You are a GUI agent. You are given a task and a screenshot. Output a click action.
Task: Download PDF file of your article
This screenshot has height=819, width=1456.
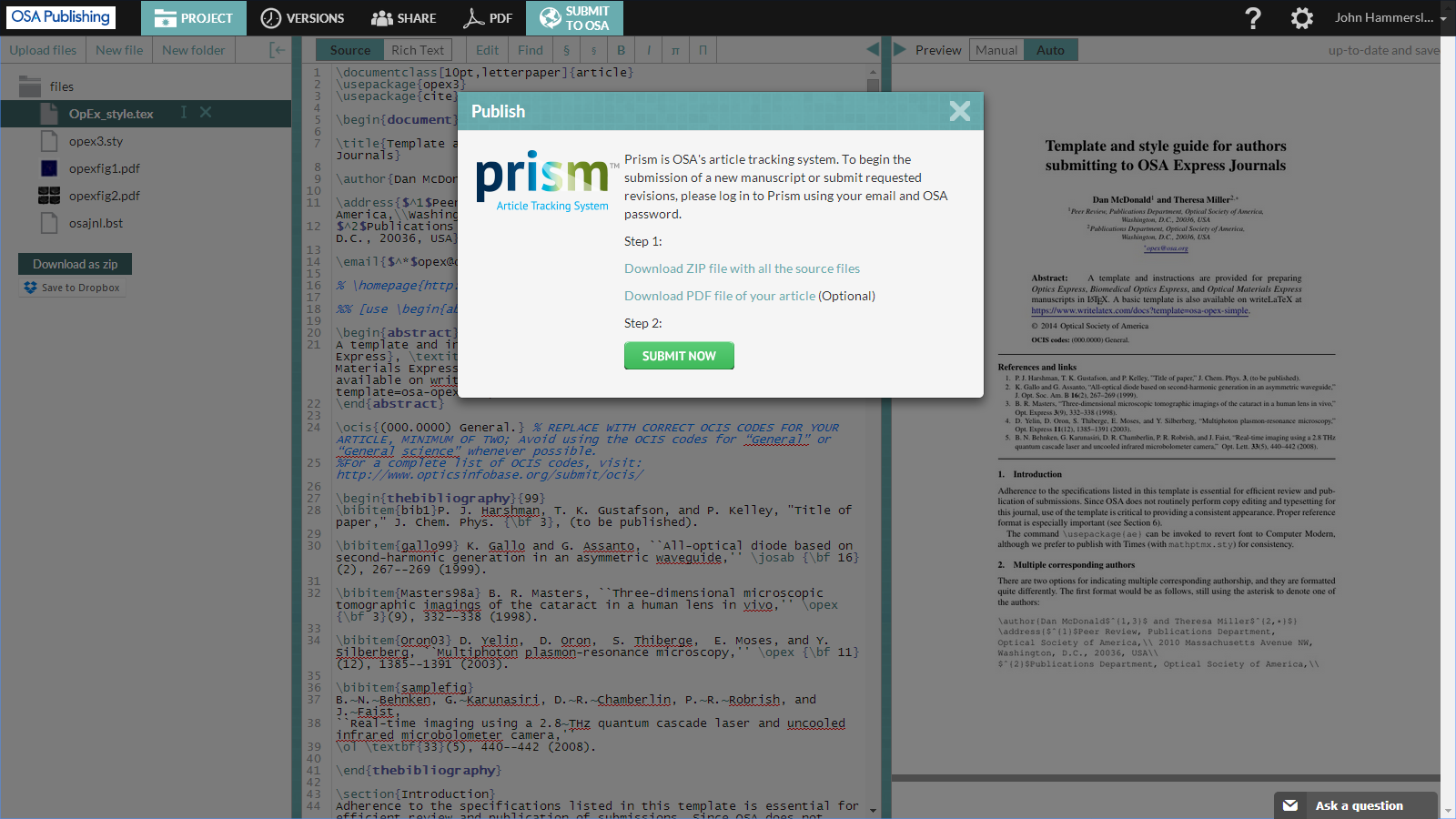click(720, 296)
